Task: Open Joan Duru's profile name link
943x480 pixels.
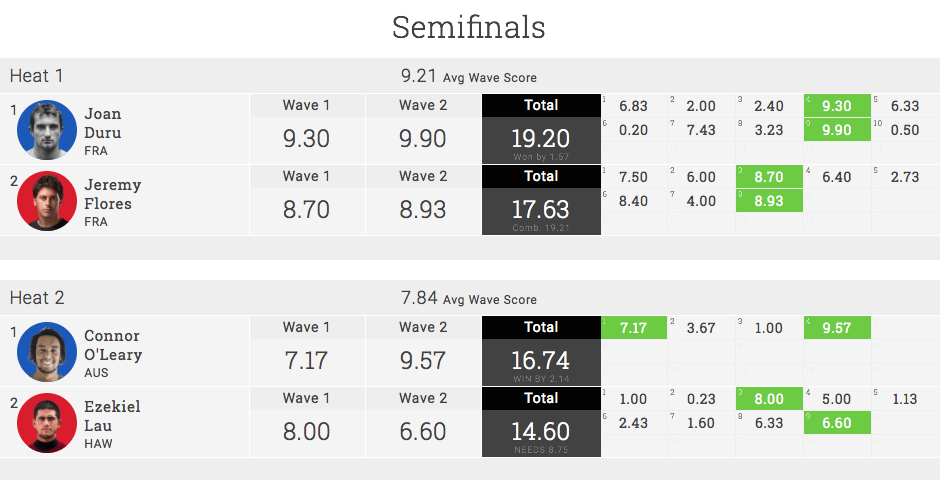Action: click(x=104, y=123)
